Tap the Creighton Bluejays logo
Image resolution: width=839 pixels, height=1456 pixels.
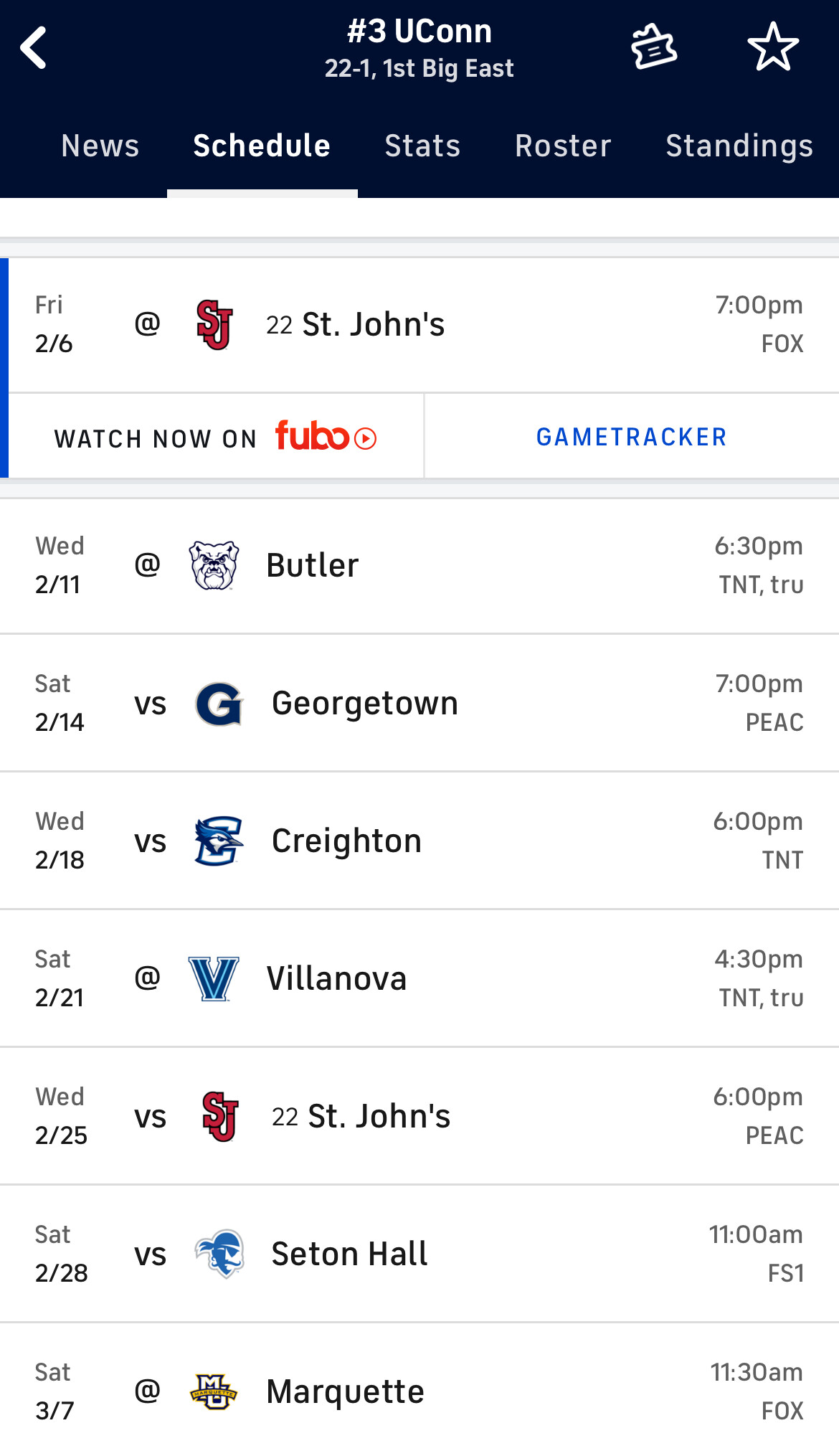point(219,841)
